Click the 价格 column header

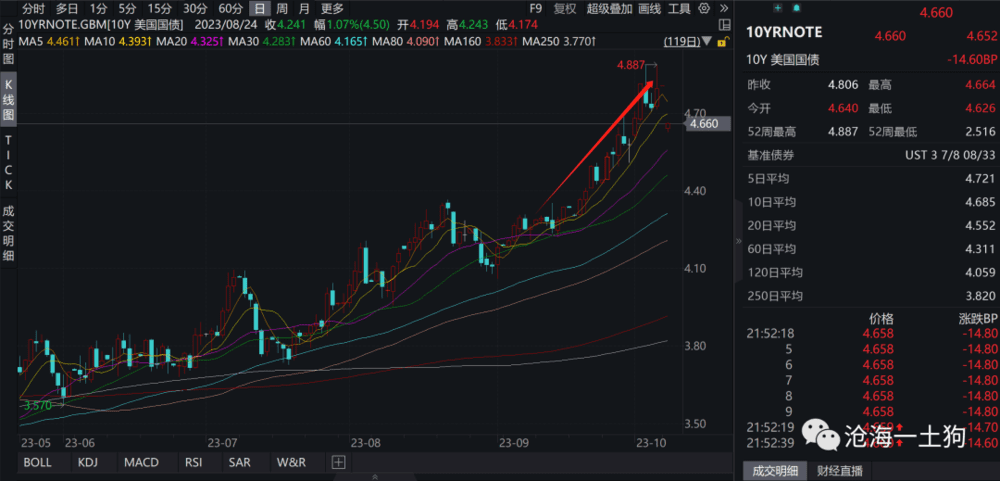tap(881, 318)
